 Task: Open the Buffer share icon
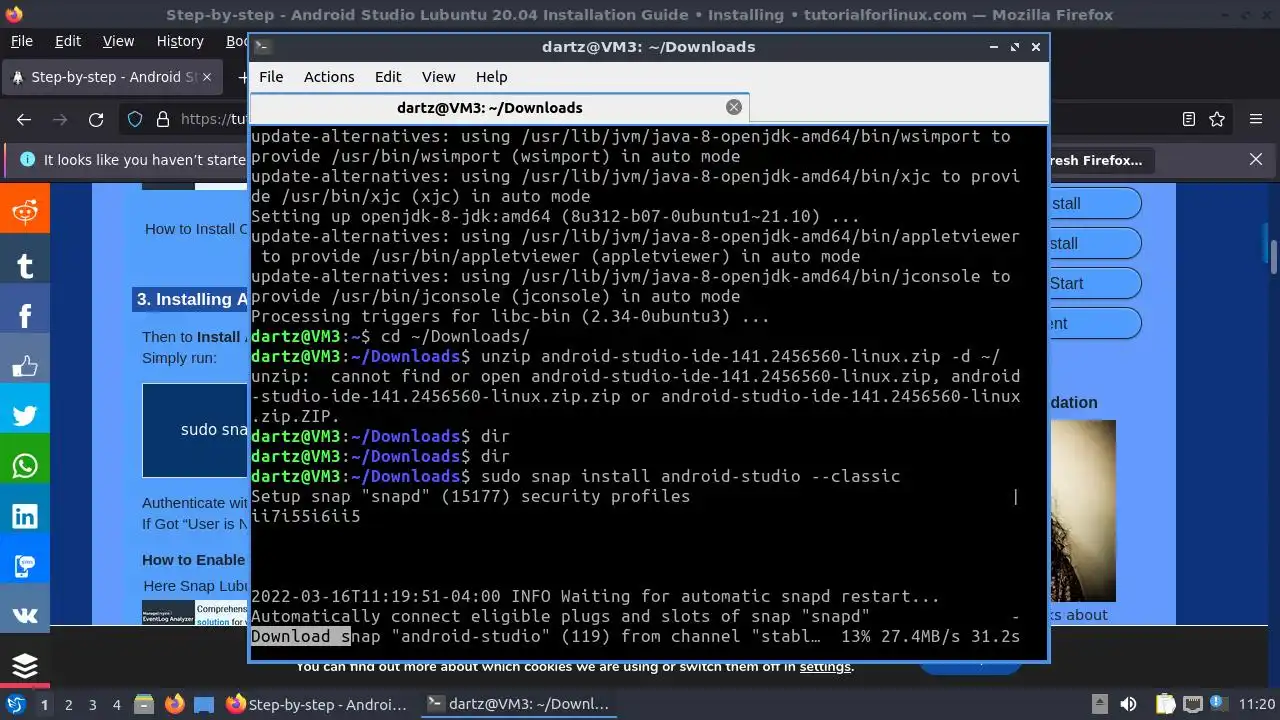coord(25,666)
